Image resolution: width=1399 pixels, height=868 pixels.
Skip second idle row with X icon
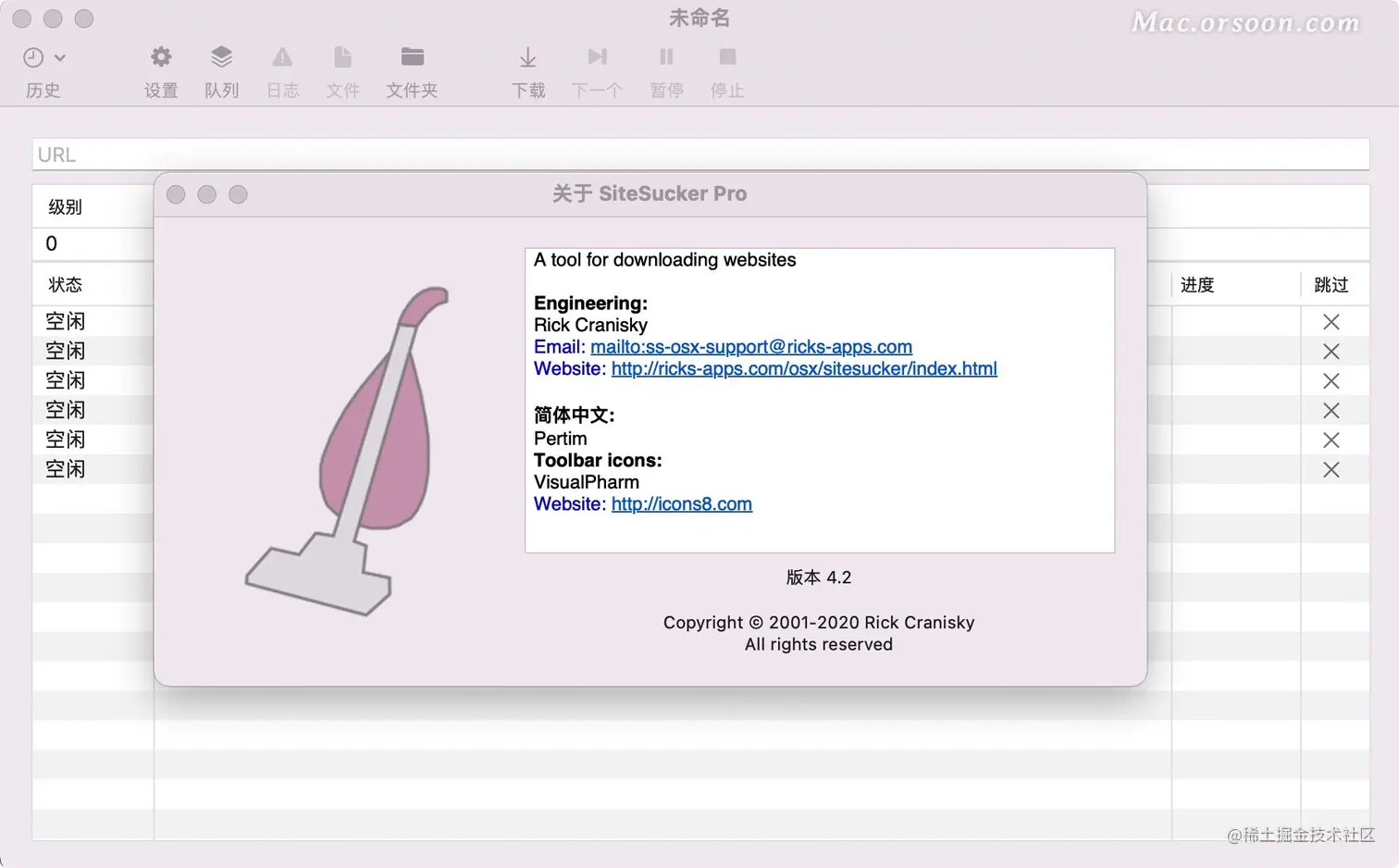click(1331, 352)
